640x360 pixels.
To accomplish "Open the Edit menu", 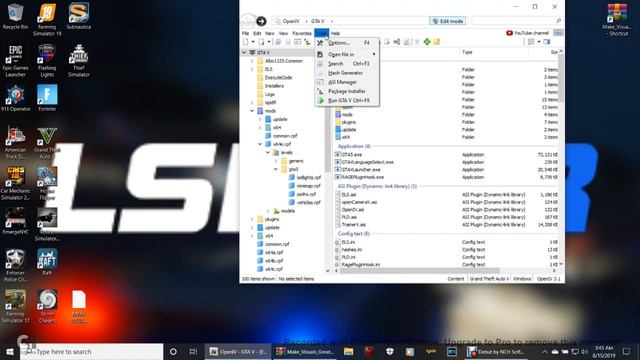I will (x=257, y=33).
